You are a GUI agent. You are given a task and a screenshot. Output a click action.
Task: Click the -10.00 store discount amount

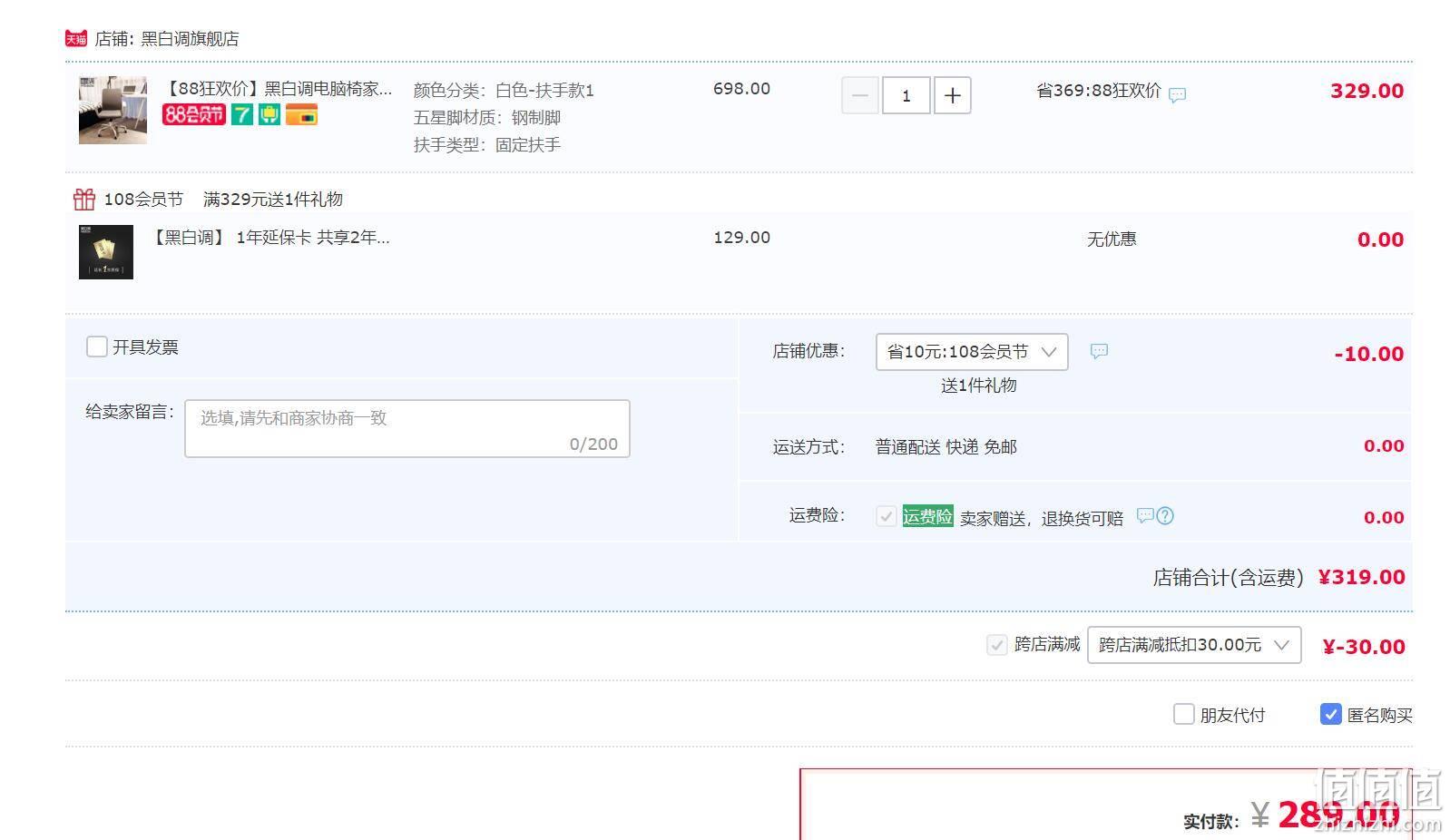pyautogui.click(x=1368, y=354)
